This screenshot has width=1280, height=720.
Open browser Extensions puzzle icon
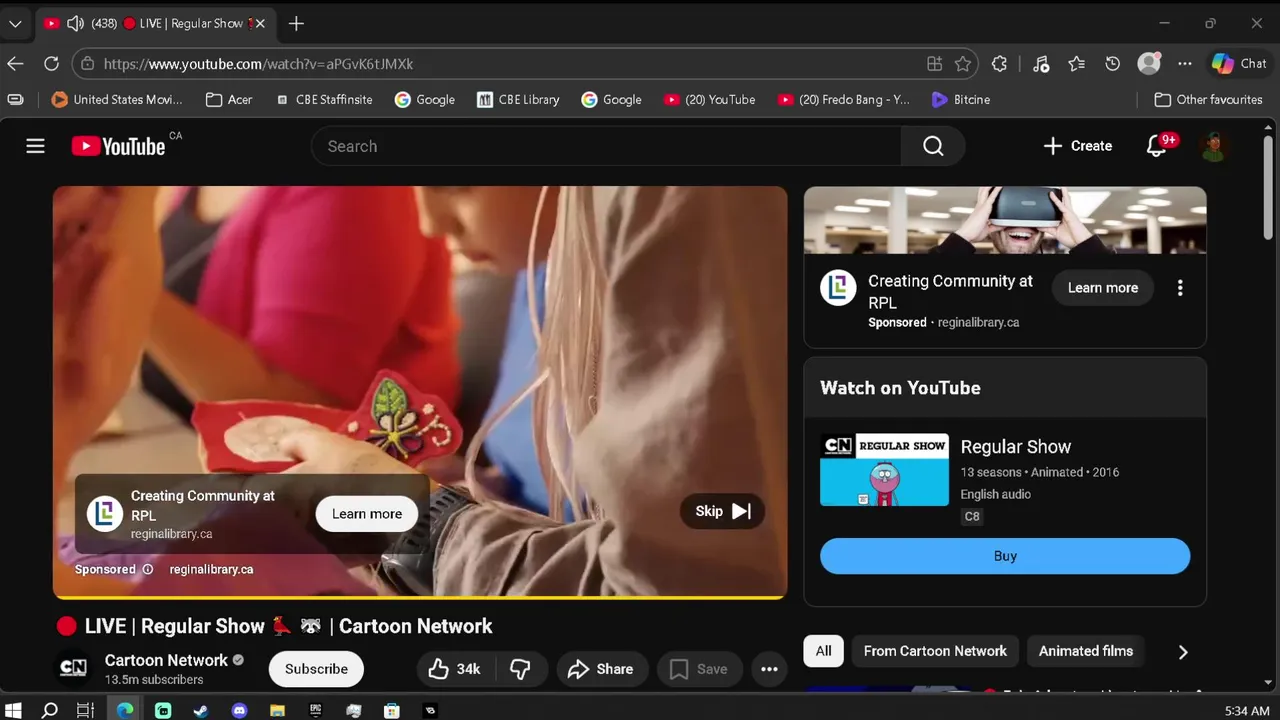(999, 63)
